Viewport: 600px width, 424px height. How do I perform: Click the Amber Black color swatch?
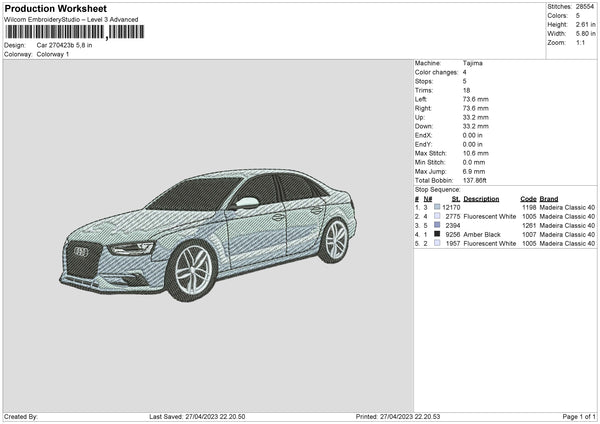[x=437, y=234]
